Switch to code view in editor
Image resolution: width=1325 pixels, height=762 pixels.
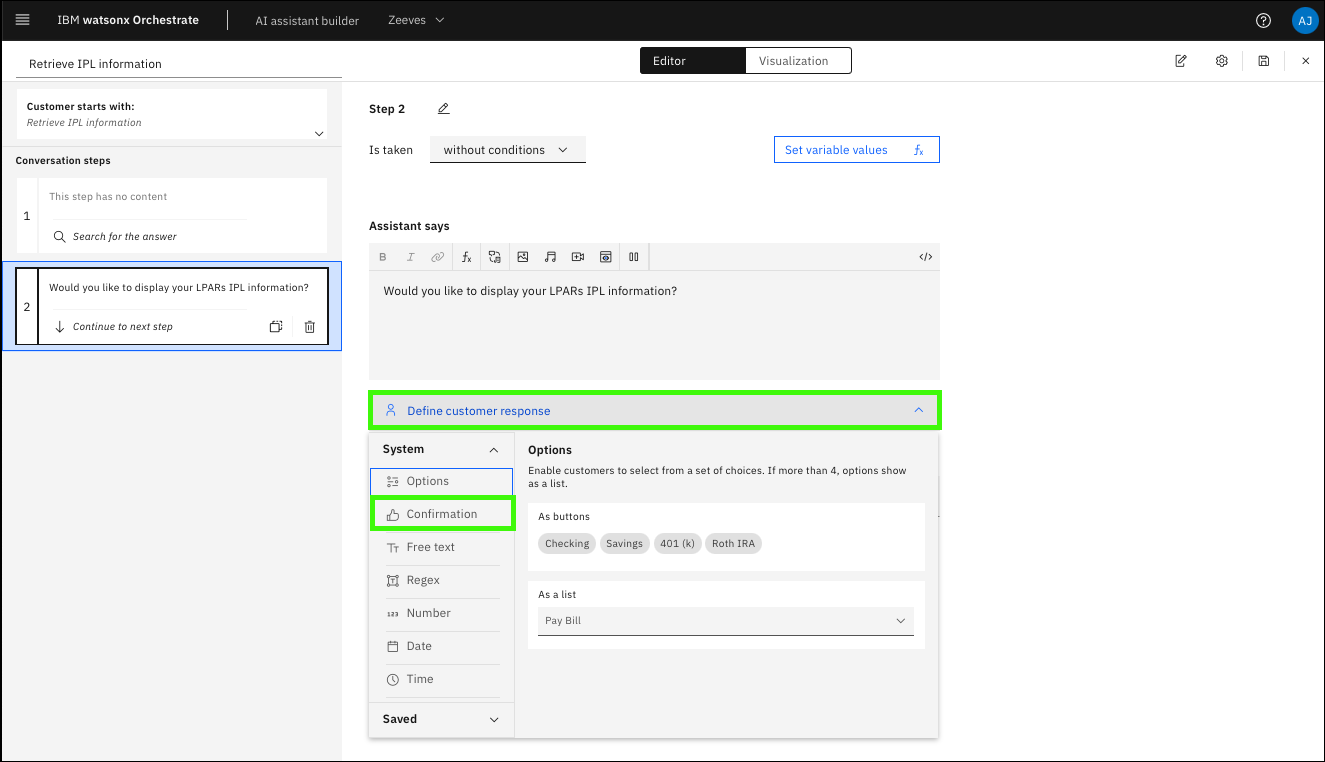coord(925,257)
